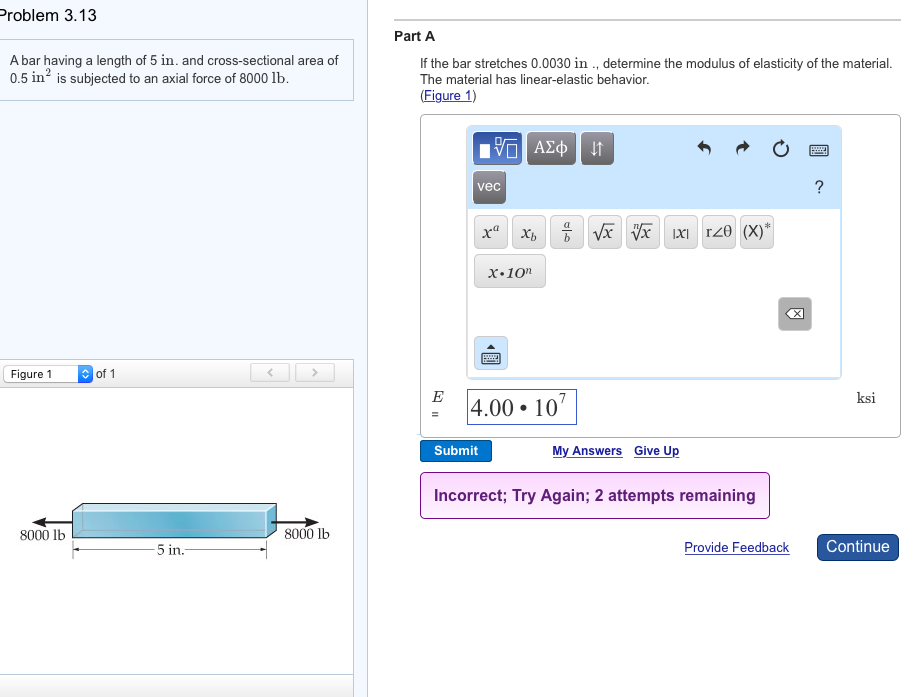This screenshot has width=920, height=697.
Task: Click the next figure chevron
Action: 314,371
